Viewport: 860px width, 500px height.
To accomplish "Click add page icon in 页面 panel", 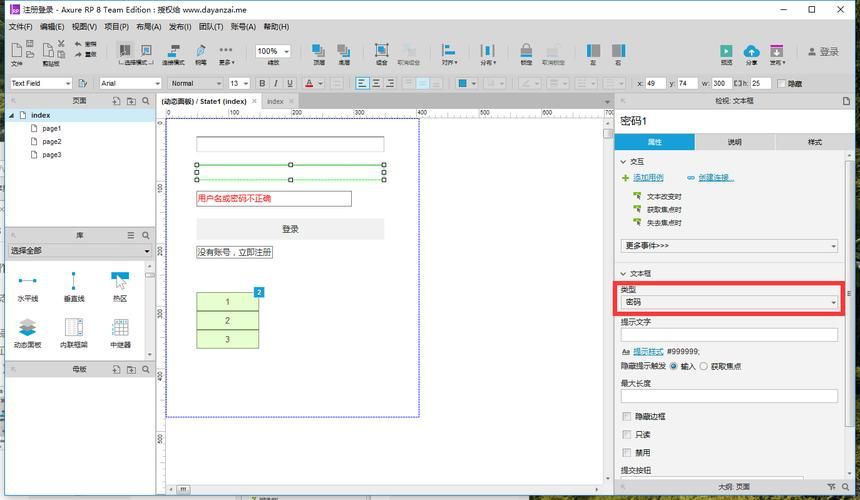I will pos(116,101).
